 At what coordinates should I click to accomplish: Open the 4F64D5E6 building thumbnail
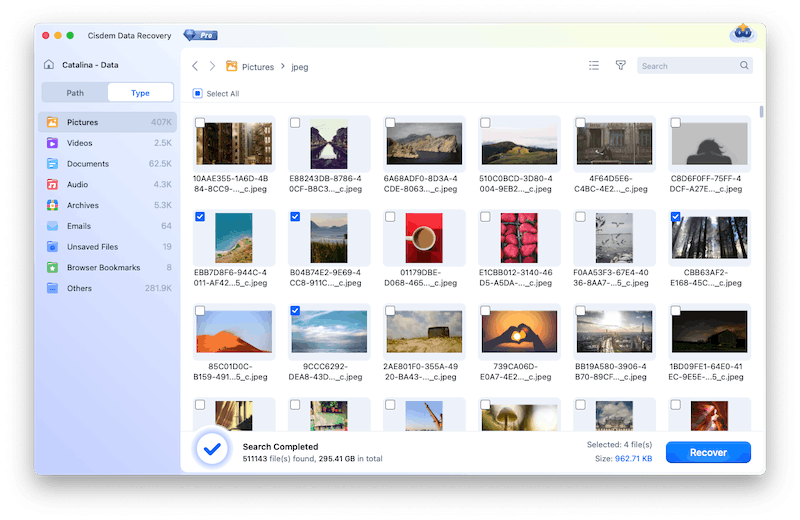pyautogui.click(x=614, y=143)
